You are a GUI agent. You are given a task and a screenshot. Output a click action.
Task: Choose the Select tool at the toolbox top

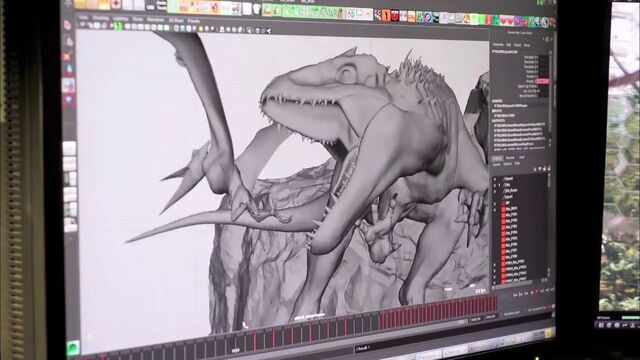[67, 25]
